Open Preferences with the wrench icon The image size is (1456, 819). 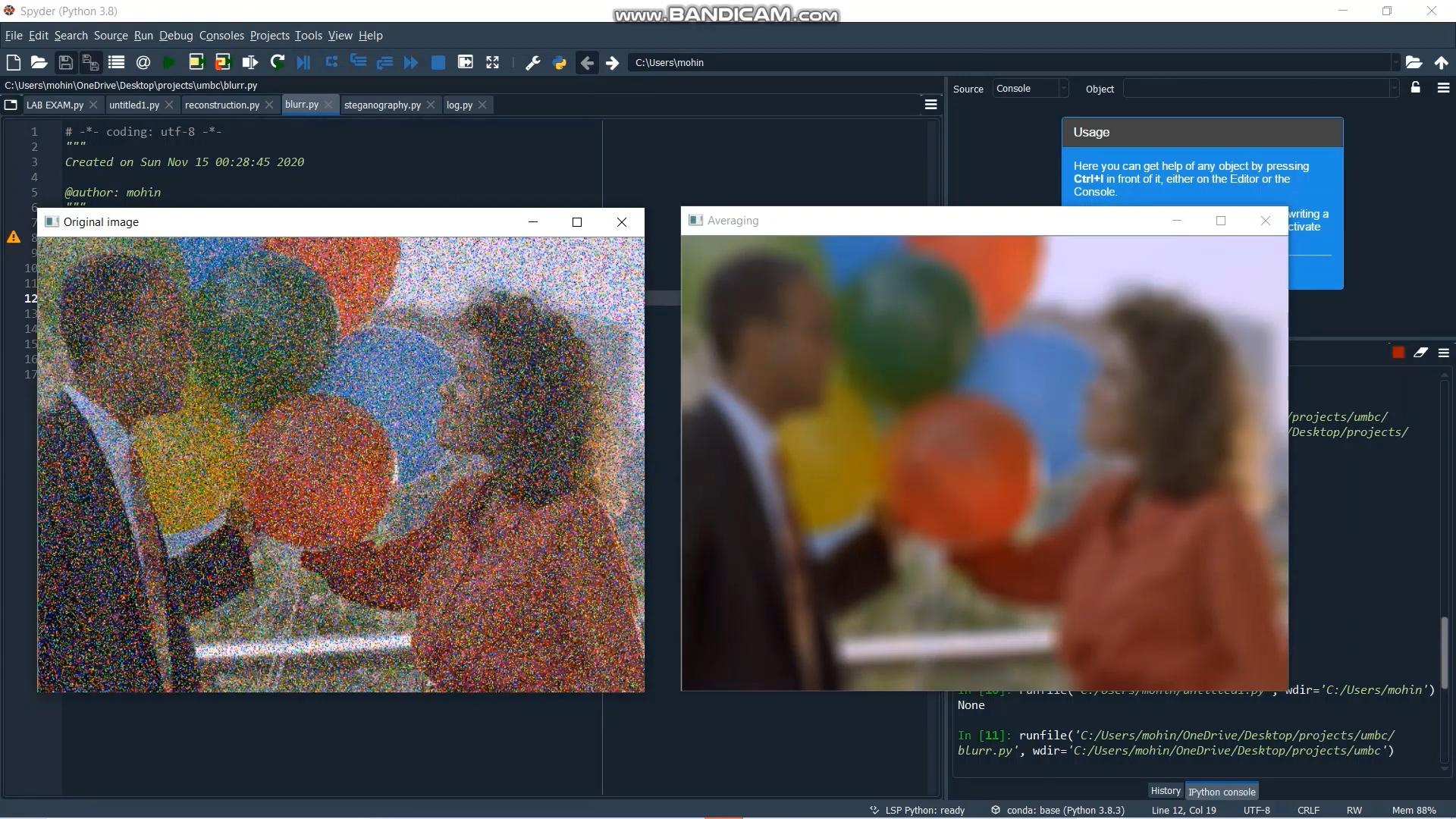point(532,63)
